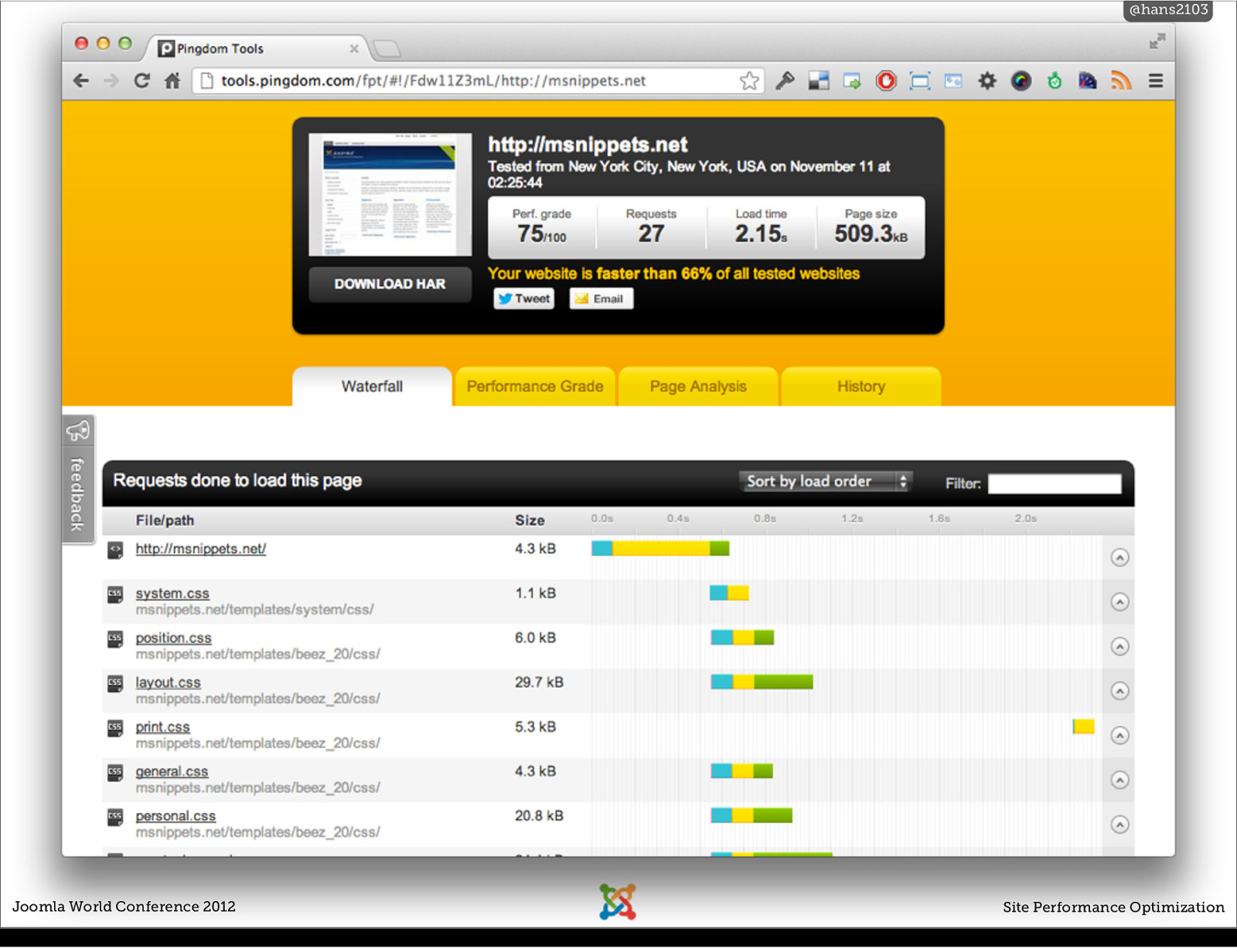Open the Performance Grade tab
Viewport: 1237px width, 952px height.
535,386
